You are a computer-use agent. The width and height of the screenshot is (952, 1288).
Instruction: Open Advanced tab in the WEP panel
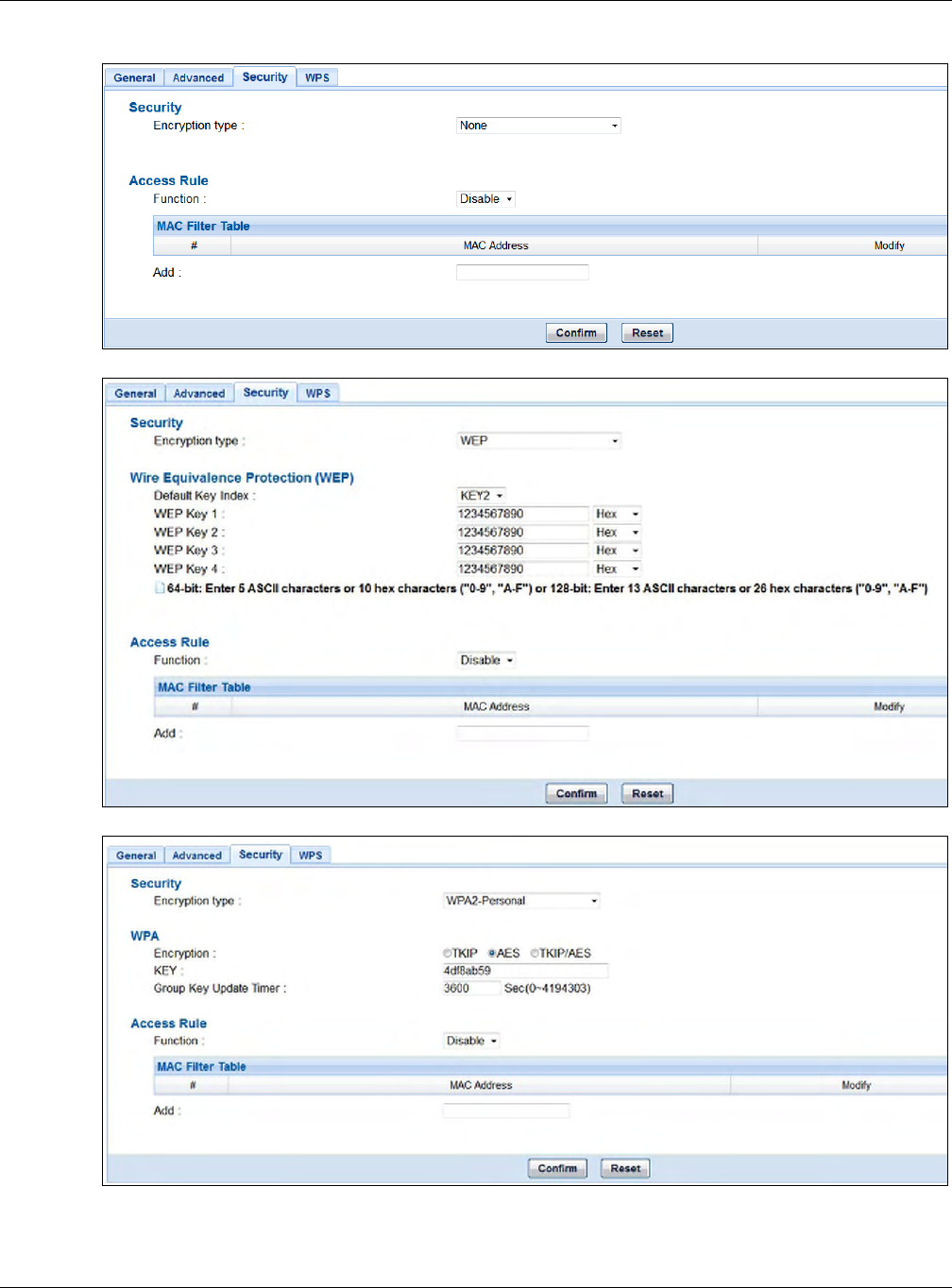199,394
